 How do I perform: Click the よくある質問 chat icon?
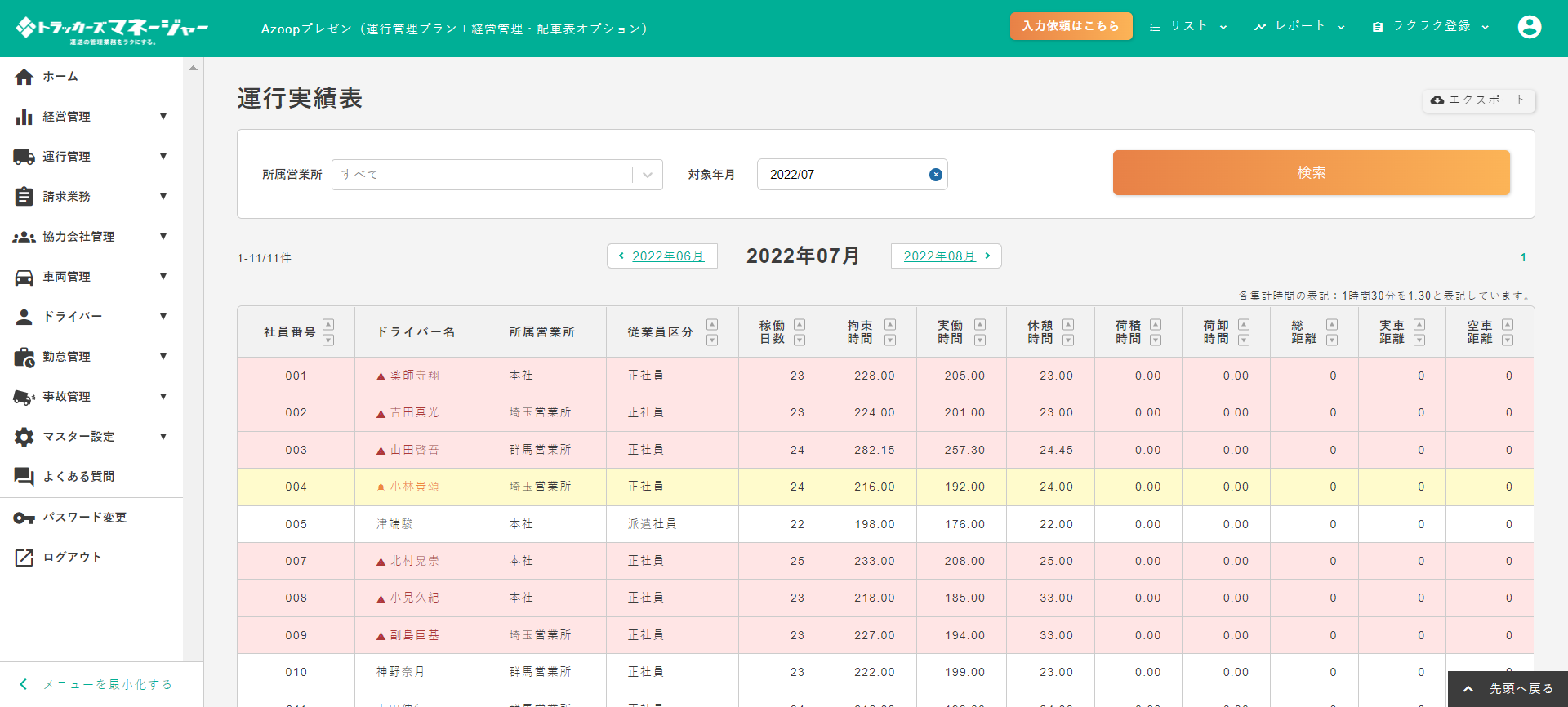click(x=24, y=477)
